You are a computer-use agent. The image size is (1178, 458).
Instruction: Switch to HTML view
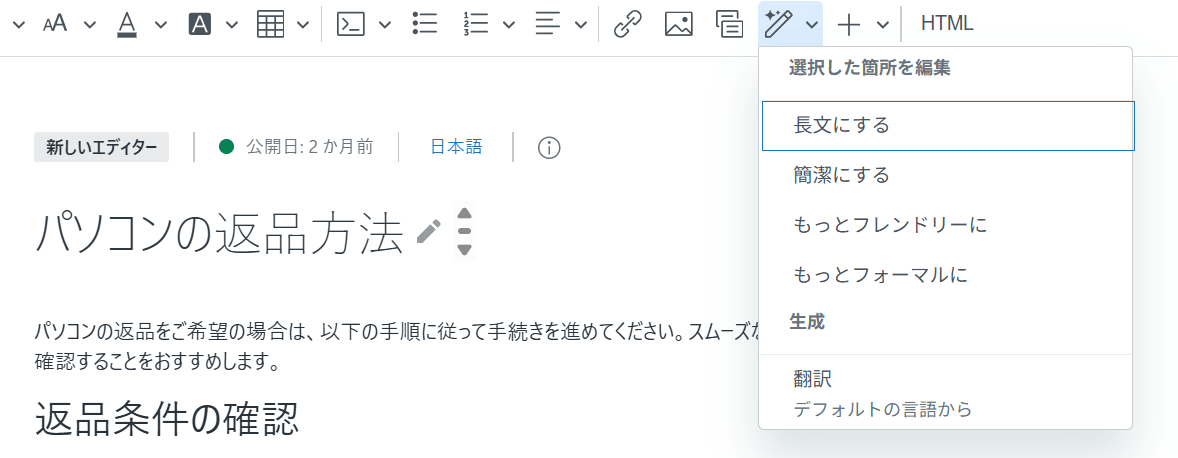[x=947, y=23]
